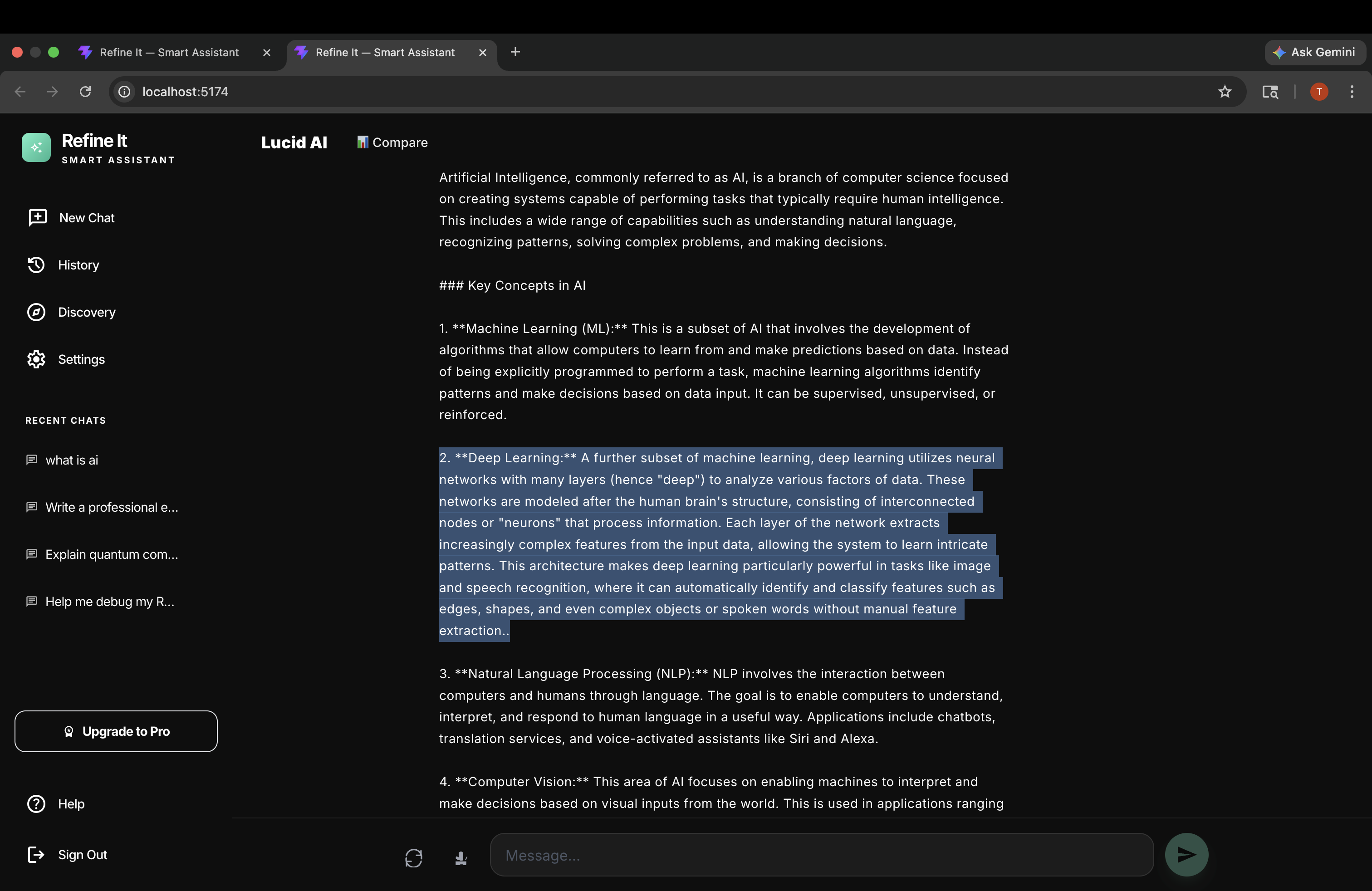Open a new browser tab
Viewport: 1372px width, 891px height.
pyautogui.click(x=515, y=52)
